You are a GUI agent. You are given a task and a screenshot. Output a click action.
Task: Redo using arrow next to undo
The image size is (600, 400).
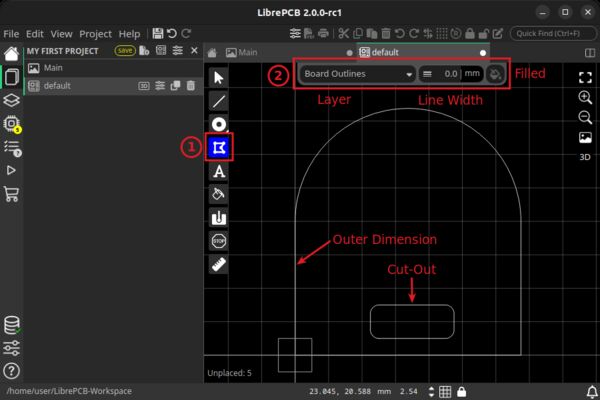coord(186,34)
